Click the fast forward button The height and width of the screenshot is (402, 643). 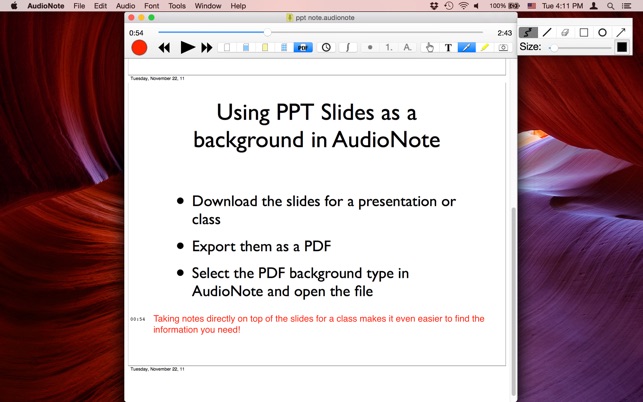(207, 47)
